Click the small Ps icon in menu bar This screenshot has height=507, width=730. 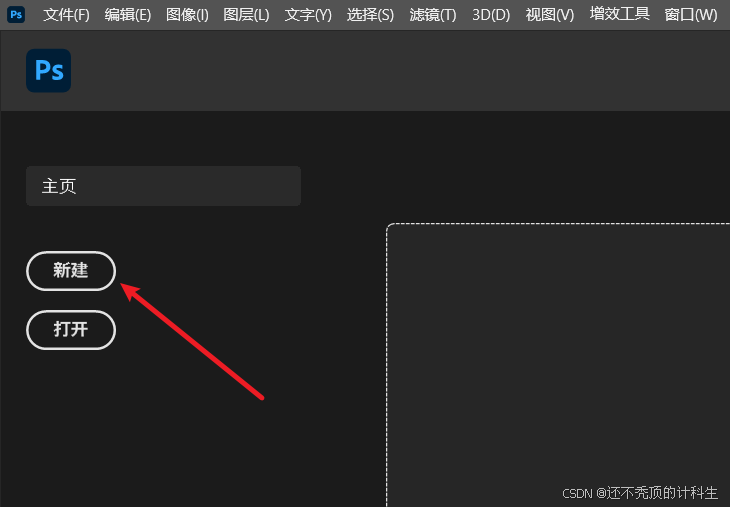click(x=16, y=14)
